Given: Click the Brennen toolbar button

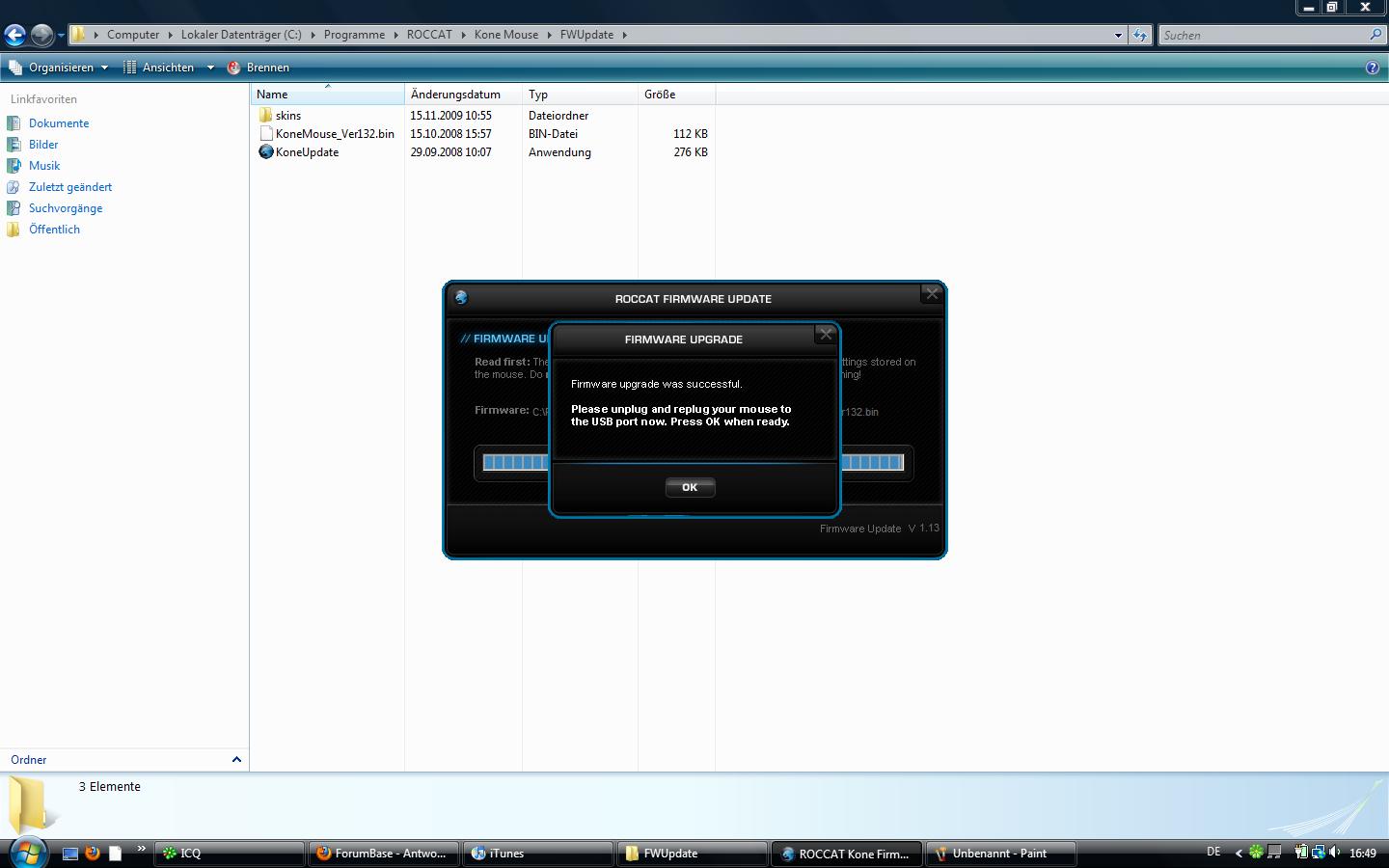Looking at the screenshot, I should pyautogui.click(x=258, y=68).
